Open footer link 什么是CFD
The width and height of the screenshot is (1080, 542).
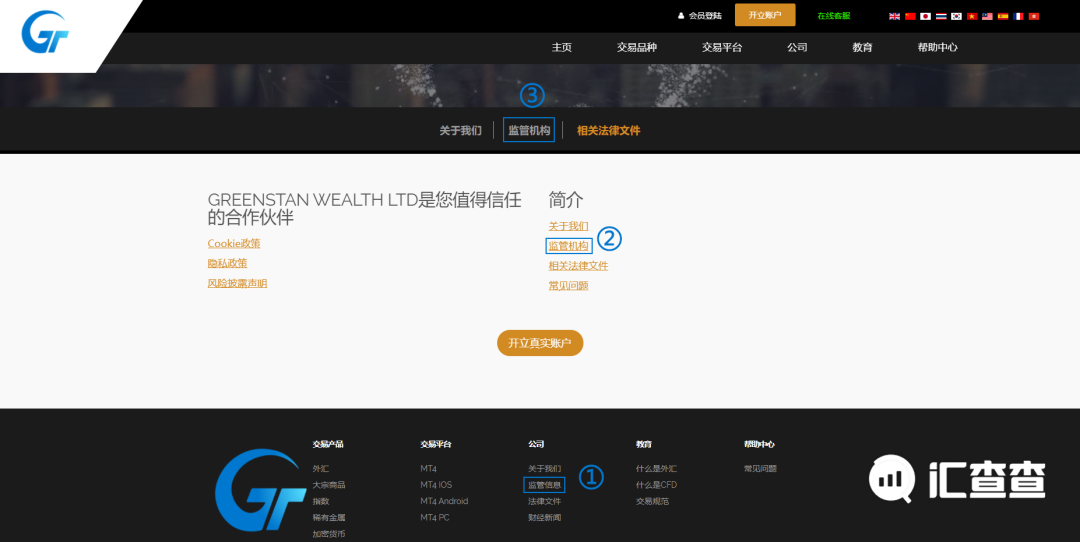point(656,485)
